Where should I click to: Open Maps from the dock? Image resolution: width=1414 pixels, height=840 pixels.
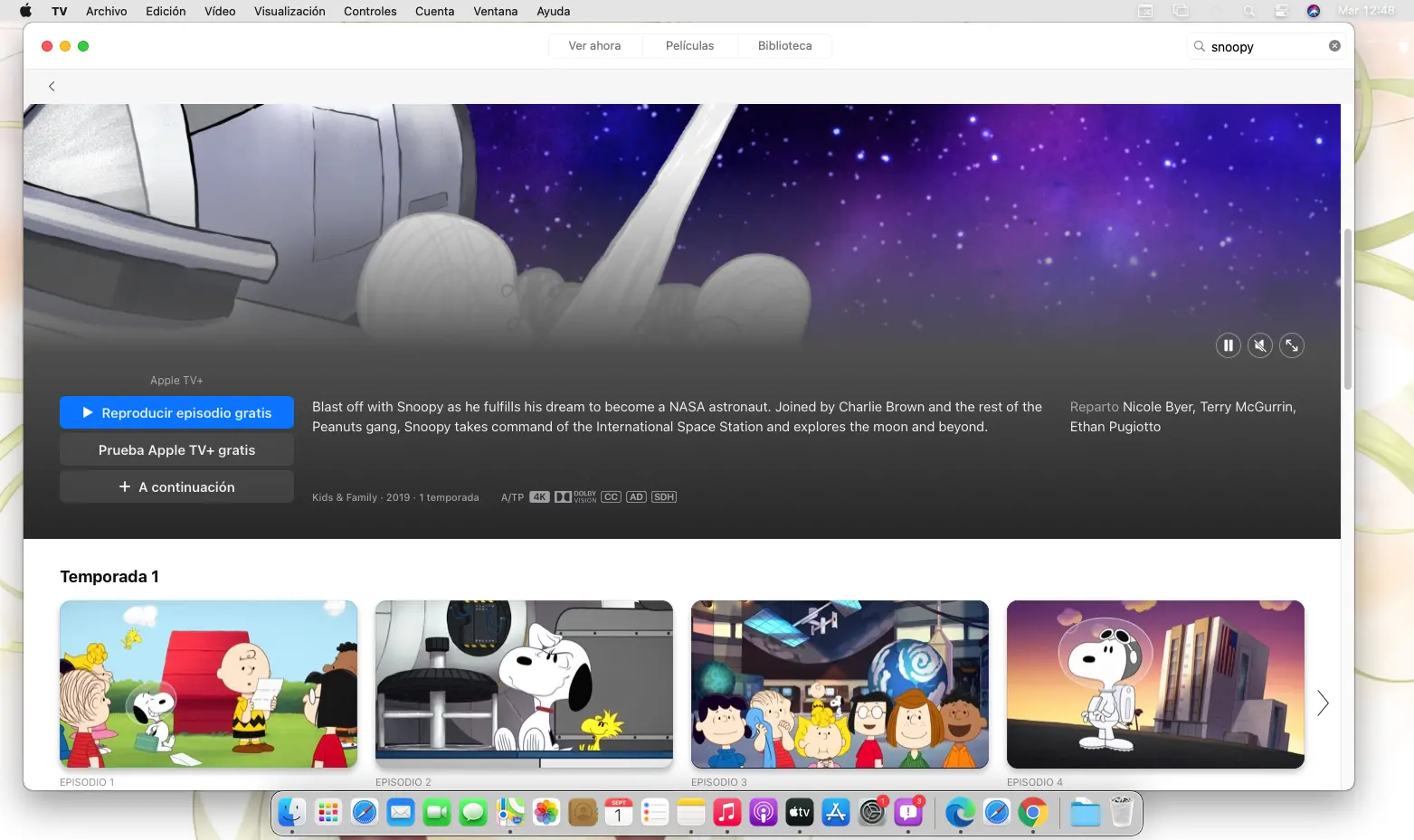[510, 812]
